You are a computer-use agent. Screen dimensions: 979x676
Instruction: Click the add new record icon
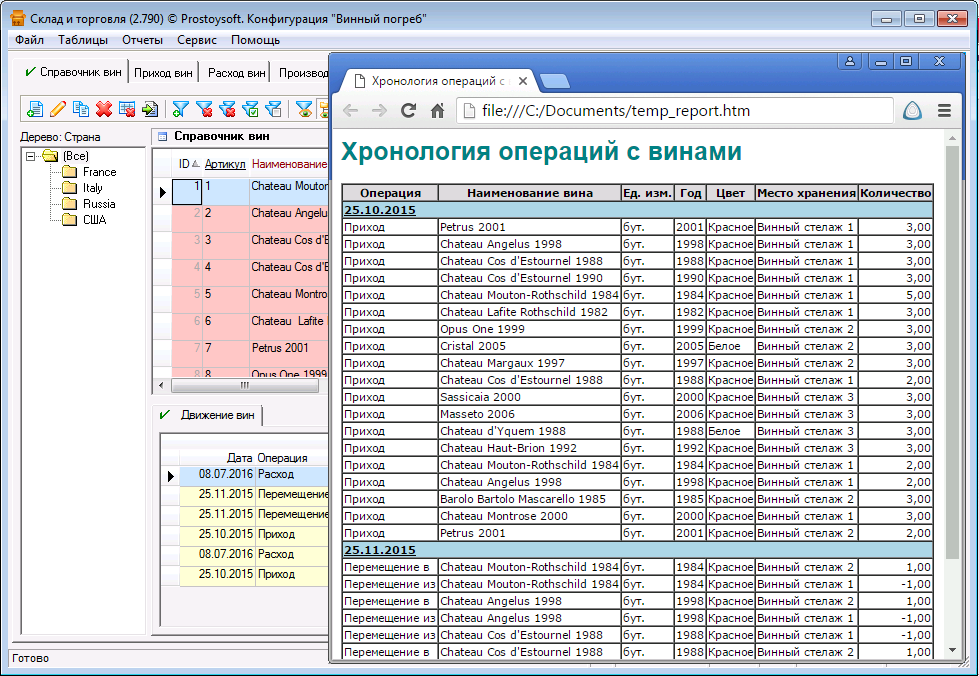[x=35, y=109]
